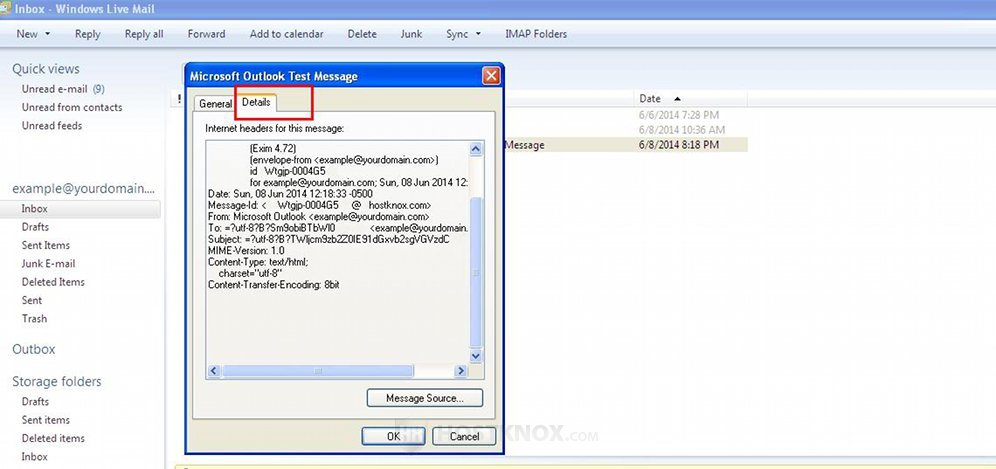Viewport: 996px width, 469px height.
Task: Collapse the example@yourdomain account heading
Action: pyautogui.click(x=84, y=189)
